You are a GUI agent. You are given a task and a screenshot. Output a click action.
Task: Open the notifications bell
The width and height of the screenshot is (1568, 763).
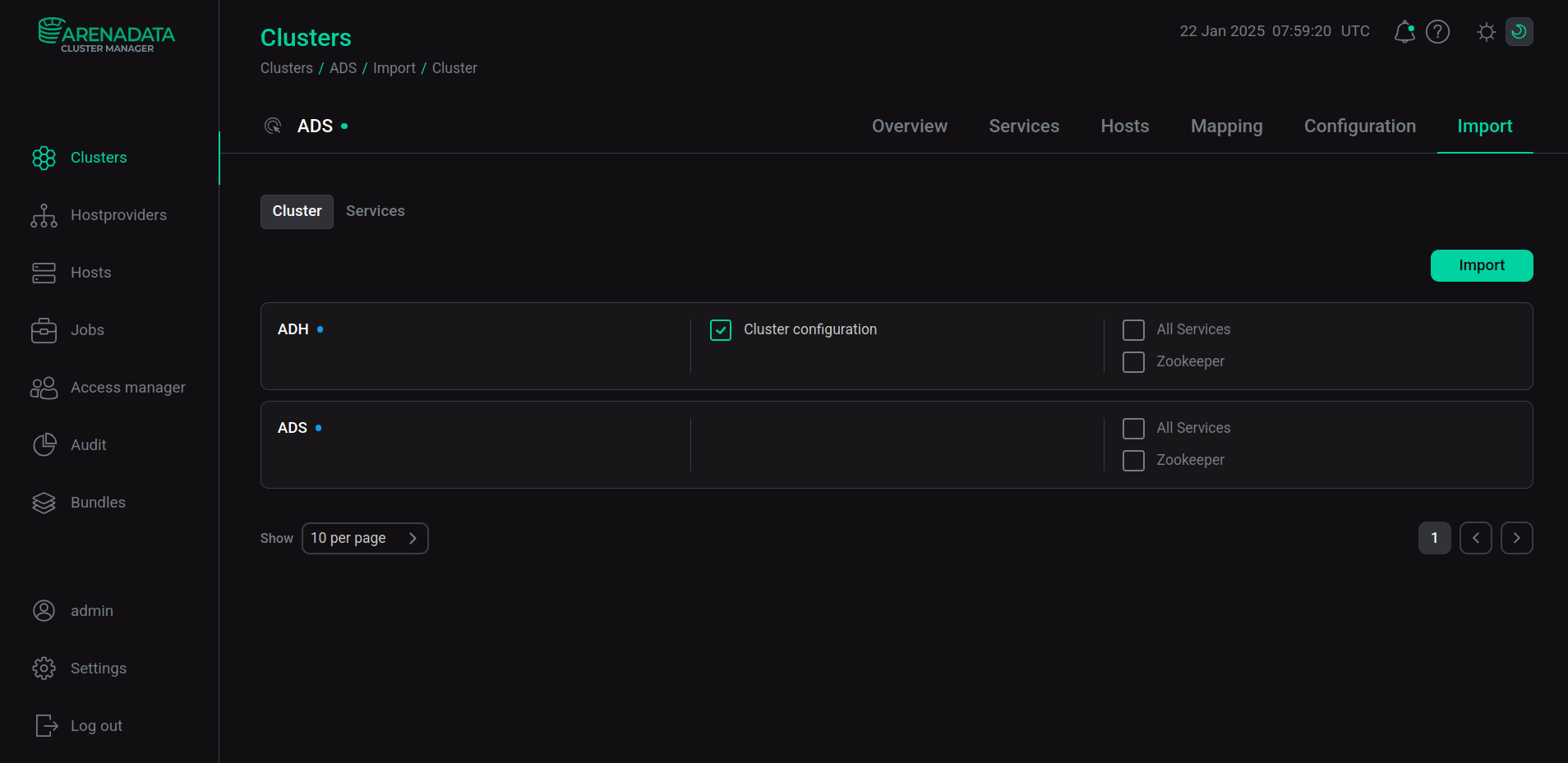tap(1404, 32)
